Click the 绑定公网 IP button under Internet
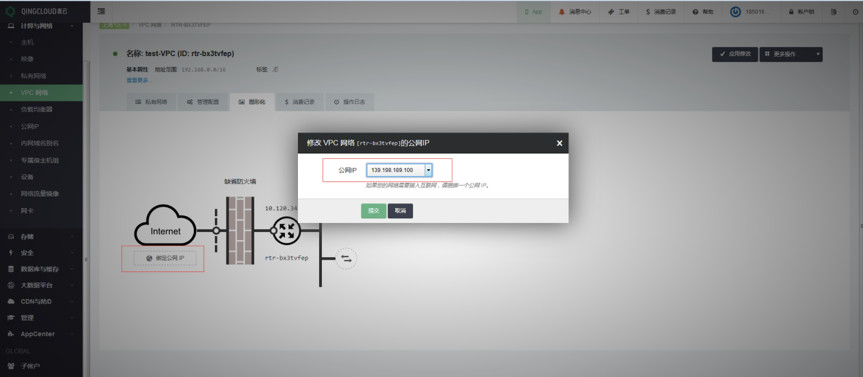The width and height of the screenshot is (863, 377). tap(165, 258)
